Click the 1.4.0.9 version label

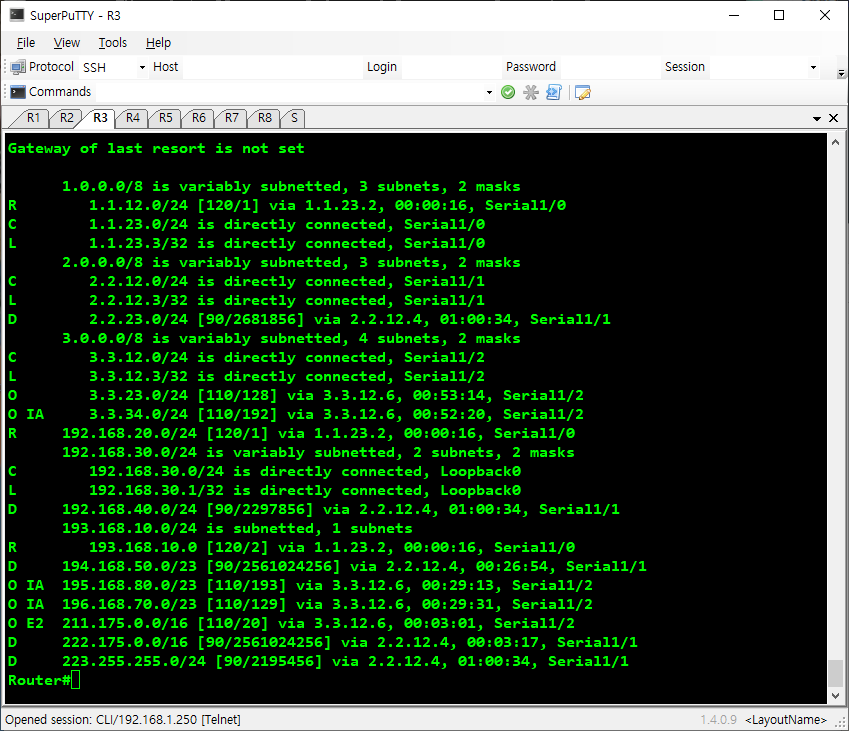point(719,720)
